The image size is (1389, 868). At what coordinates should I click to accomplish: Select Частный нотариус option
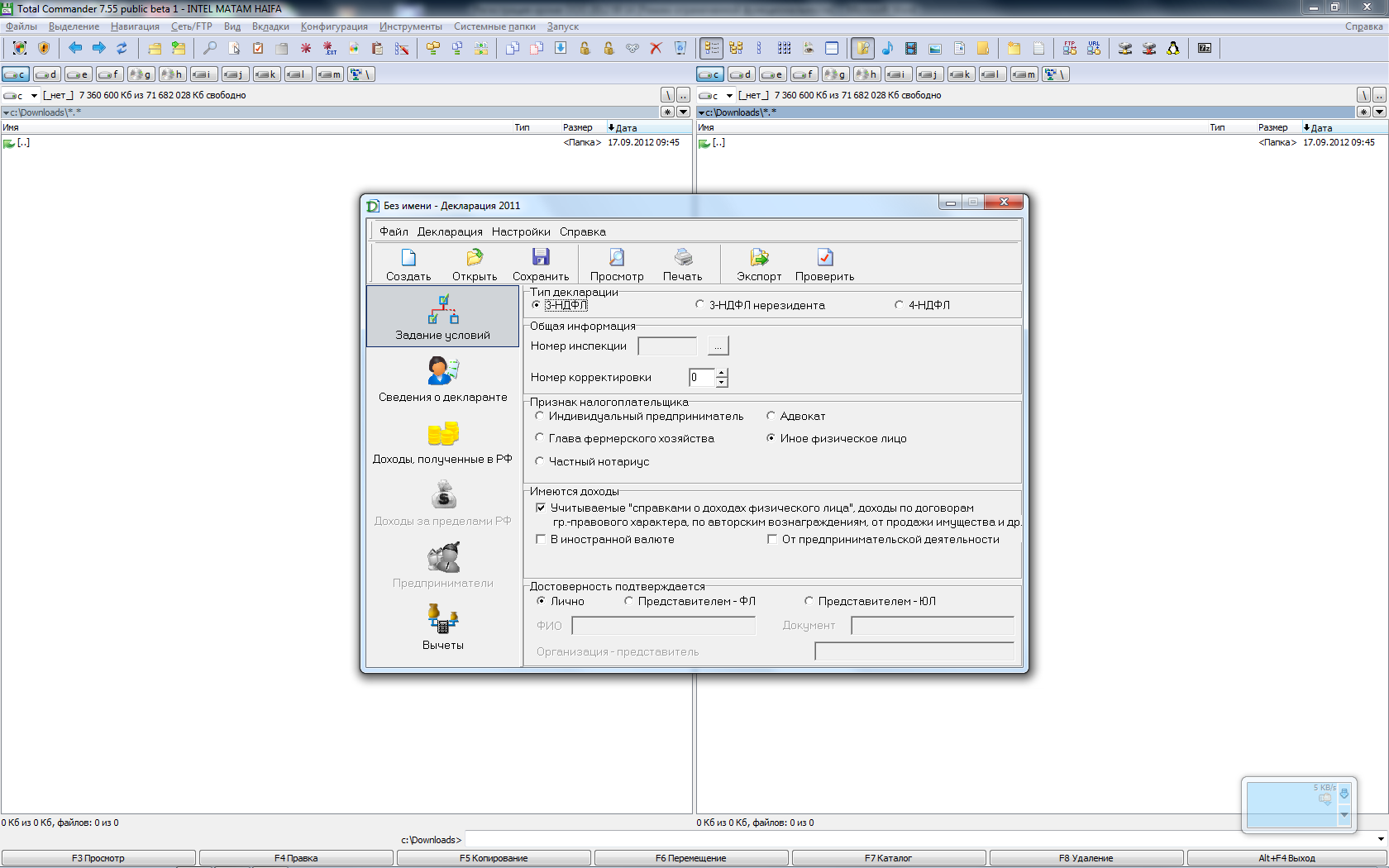click(x=540, y=461)
